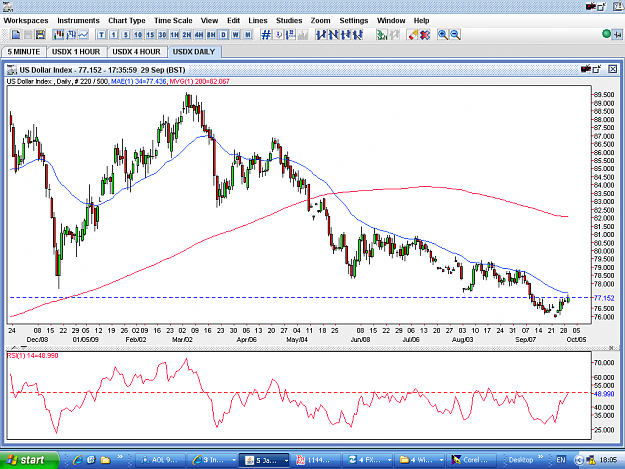This screenshot has height=469, width=625.
Task: Select 1H time scale button
Action: tap(175, 35)
